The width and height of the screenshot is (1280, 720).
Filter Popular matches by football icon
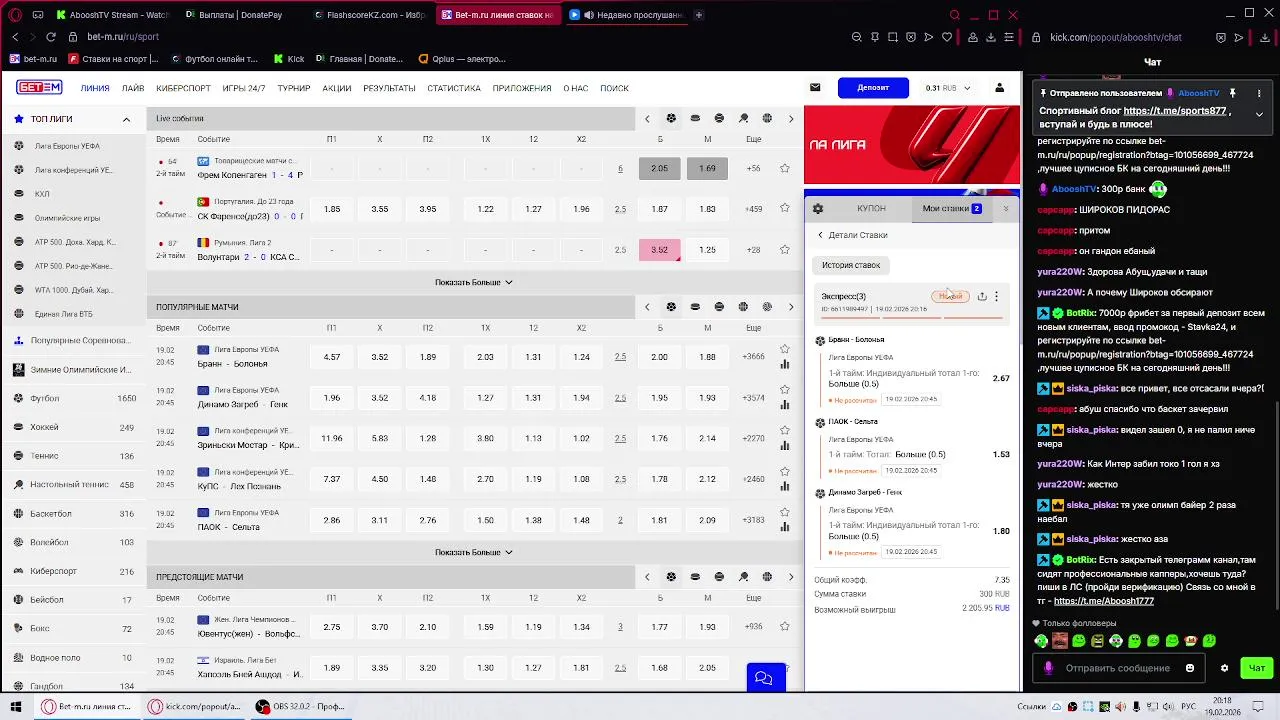coord(671,307)
